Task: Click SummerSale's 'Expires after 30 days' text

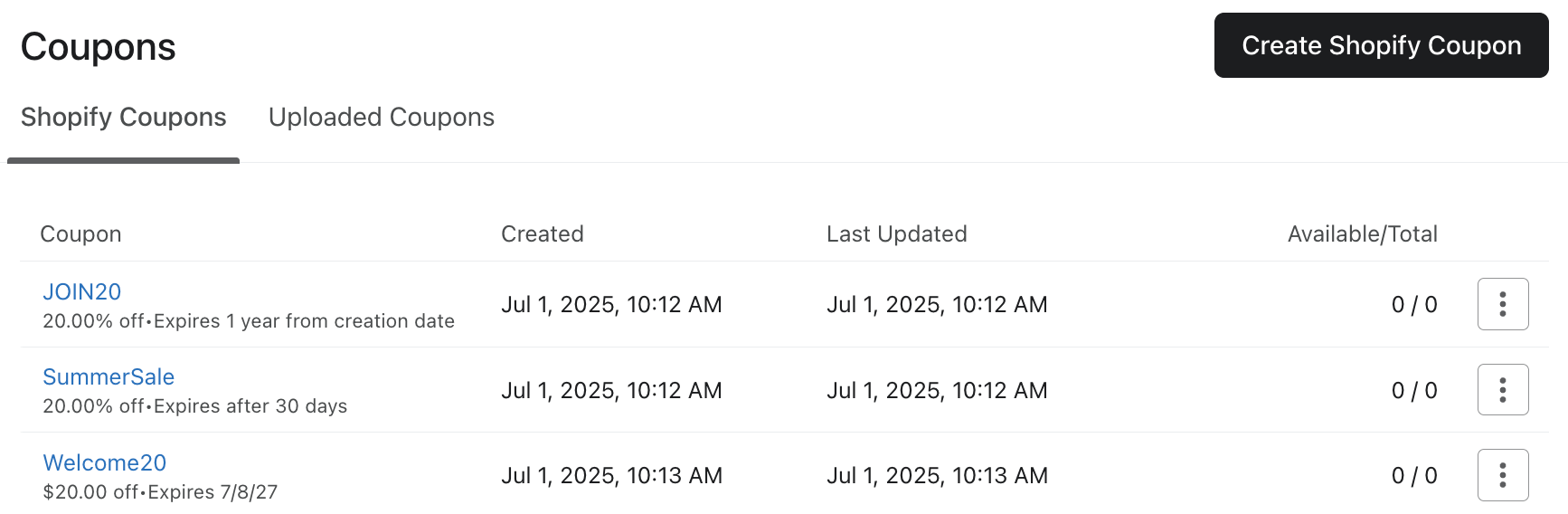Action: (250, 406)
